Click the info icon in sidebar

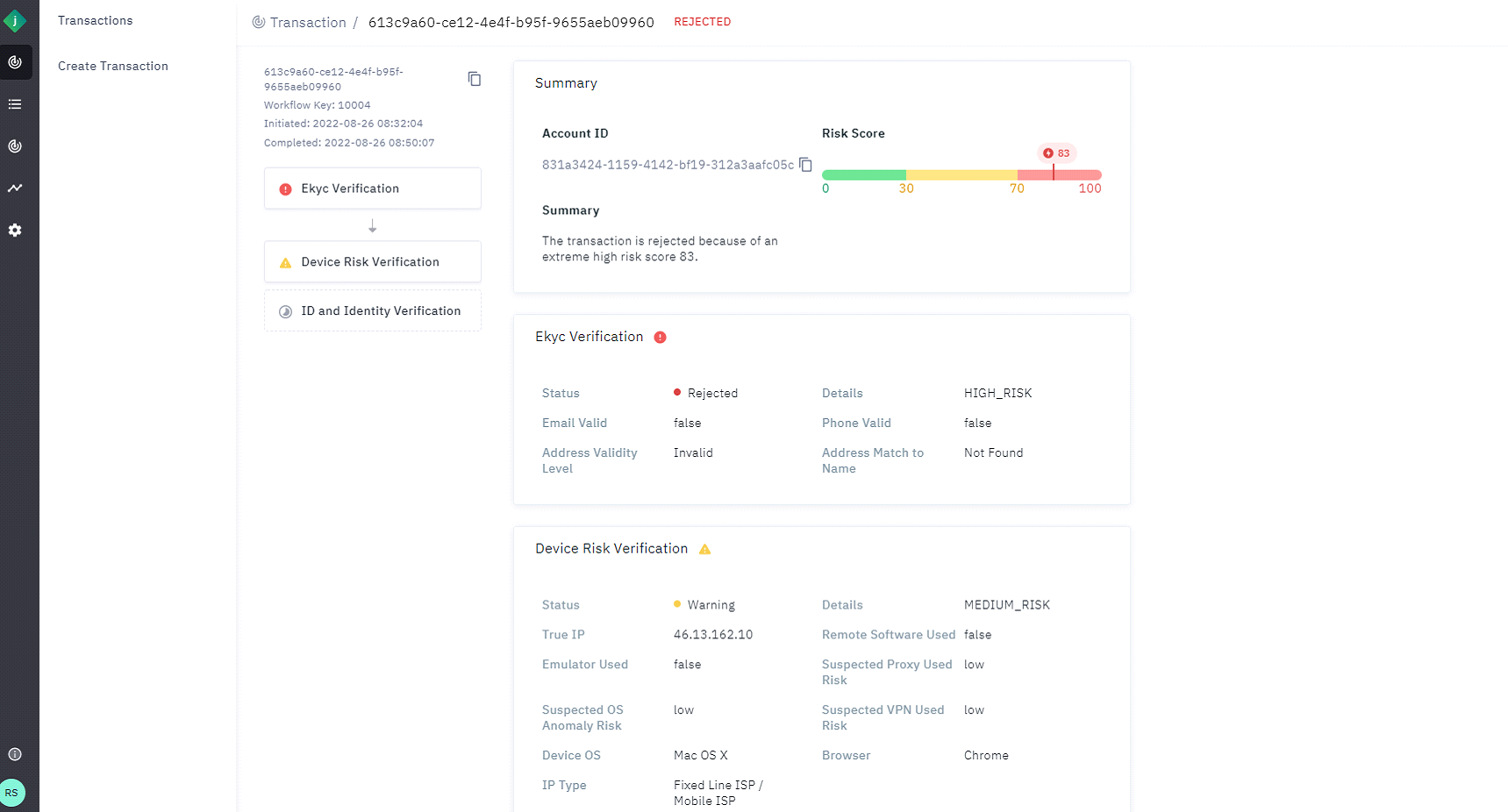tap(15, 754)
